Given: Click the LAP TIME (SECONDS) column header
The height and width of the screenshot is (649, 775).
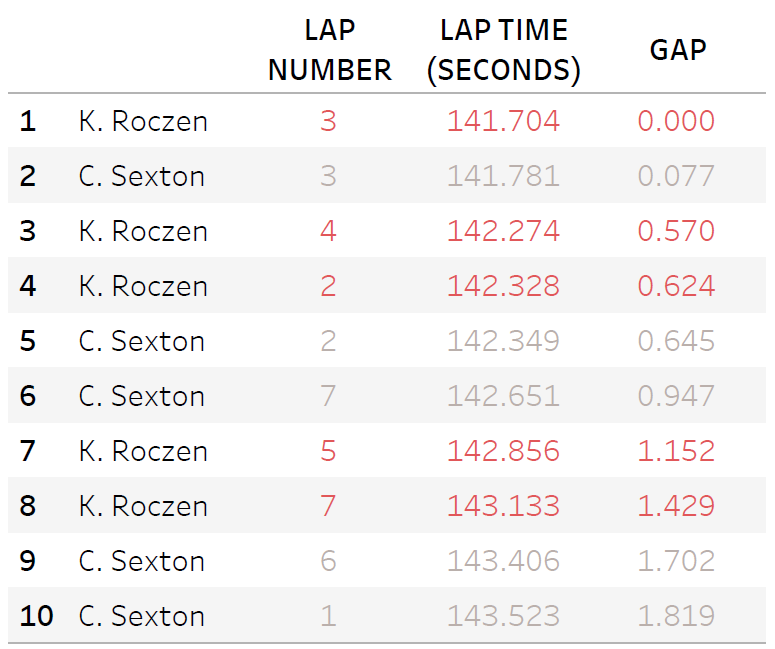Looking at the screenshot, I should point(503,50).
